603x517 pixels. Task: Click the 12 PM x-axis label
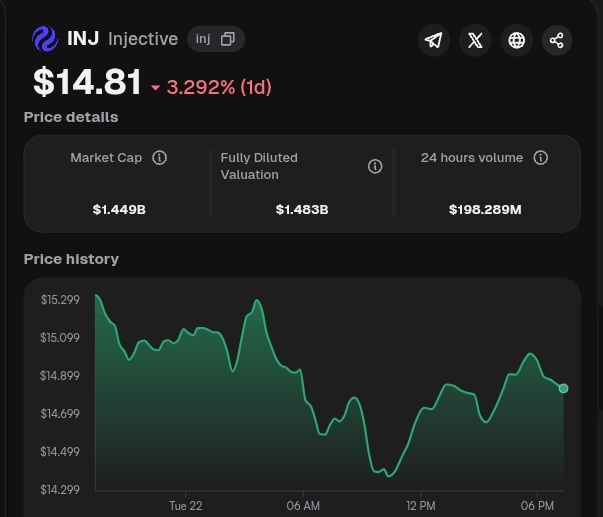coord(421,505)
